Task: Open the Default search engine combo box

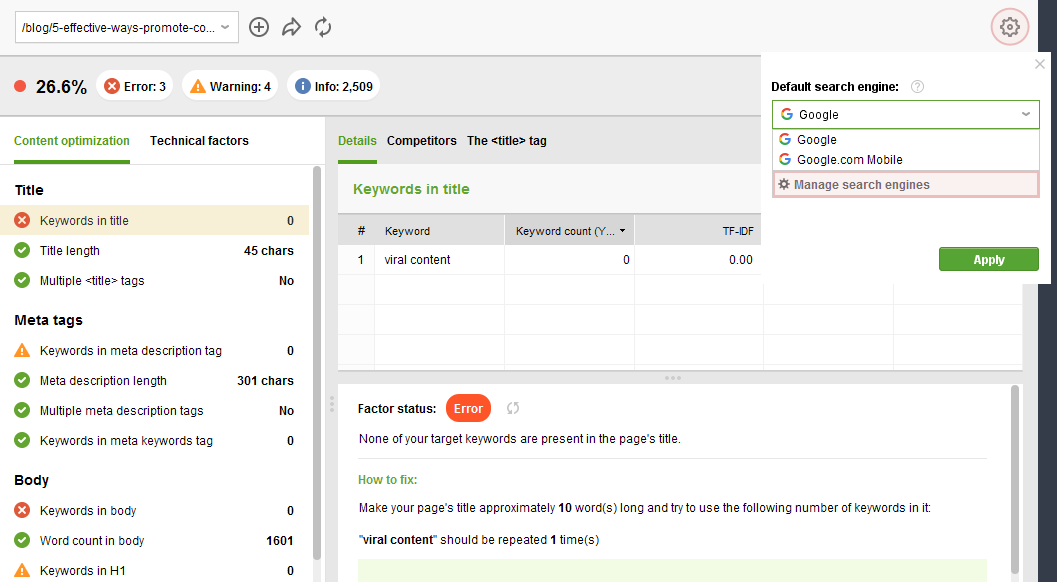Action: tap(905, 115)
